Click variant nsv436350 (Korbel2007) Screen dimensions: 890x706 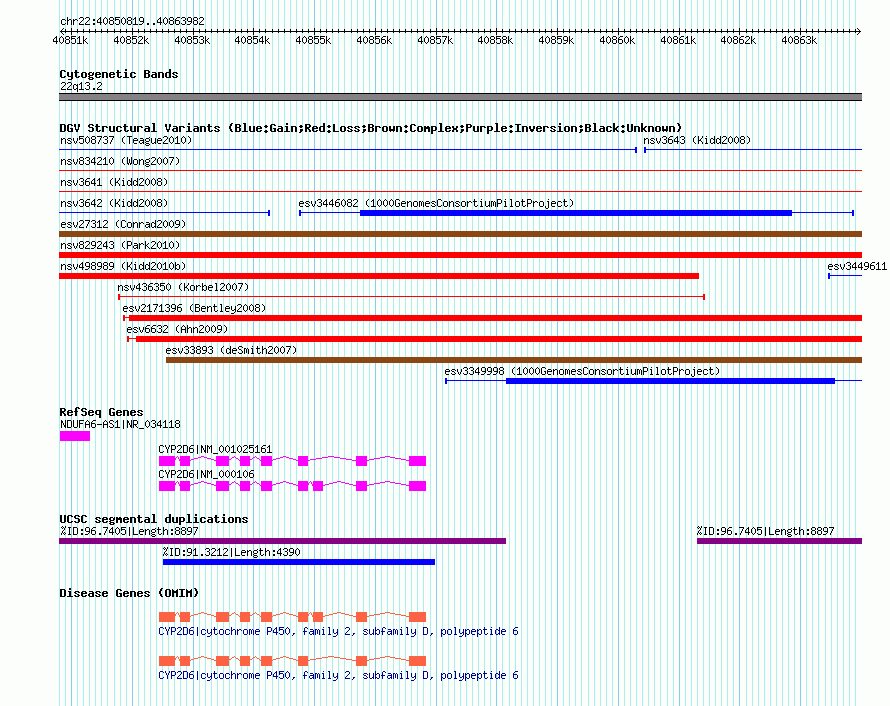tap(183, 287)
